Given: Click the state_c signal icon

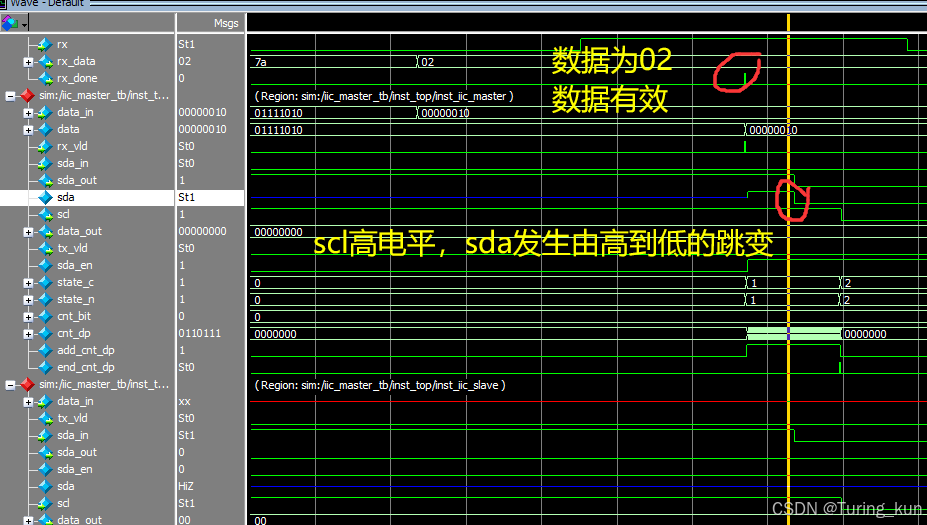Looking at the screenshot, I should tap(45, 283).
